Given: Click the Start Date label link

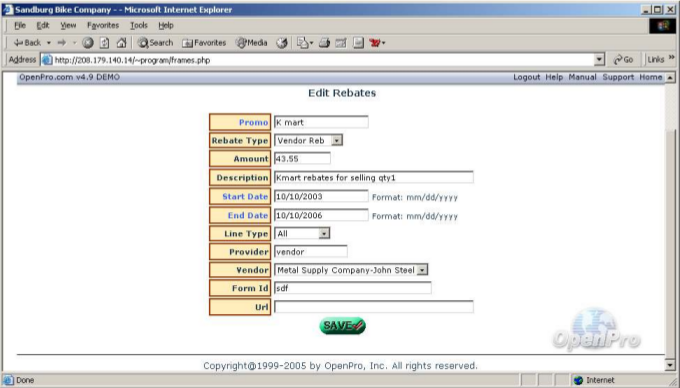Looking at the screenshot, I should 245,196.
